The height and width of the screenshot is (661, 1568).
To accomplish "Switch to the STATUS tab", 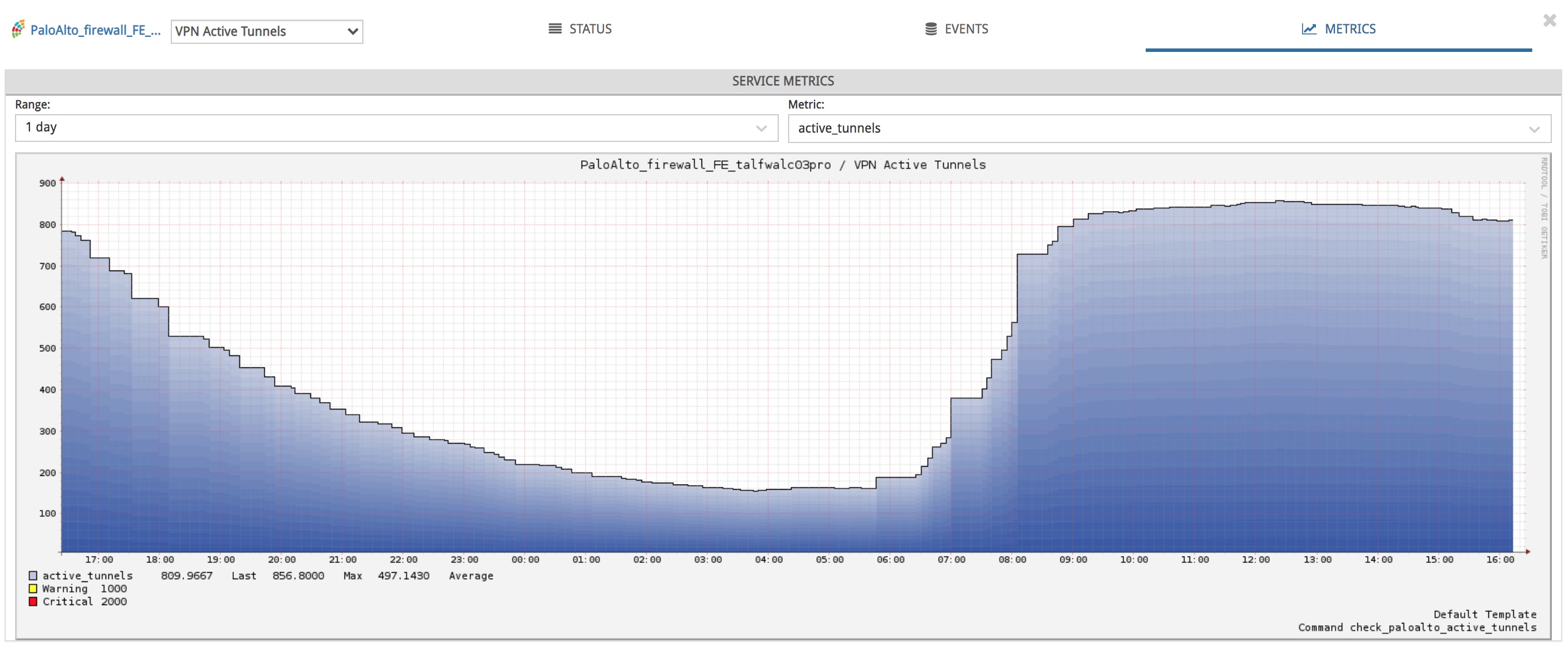I will click(580, 29).
